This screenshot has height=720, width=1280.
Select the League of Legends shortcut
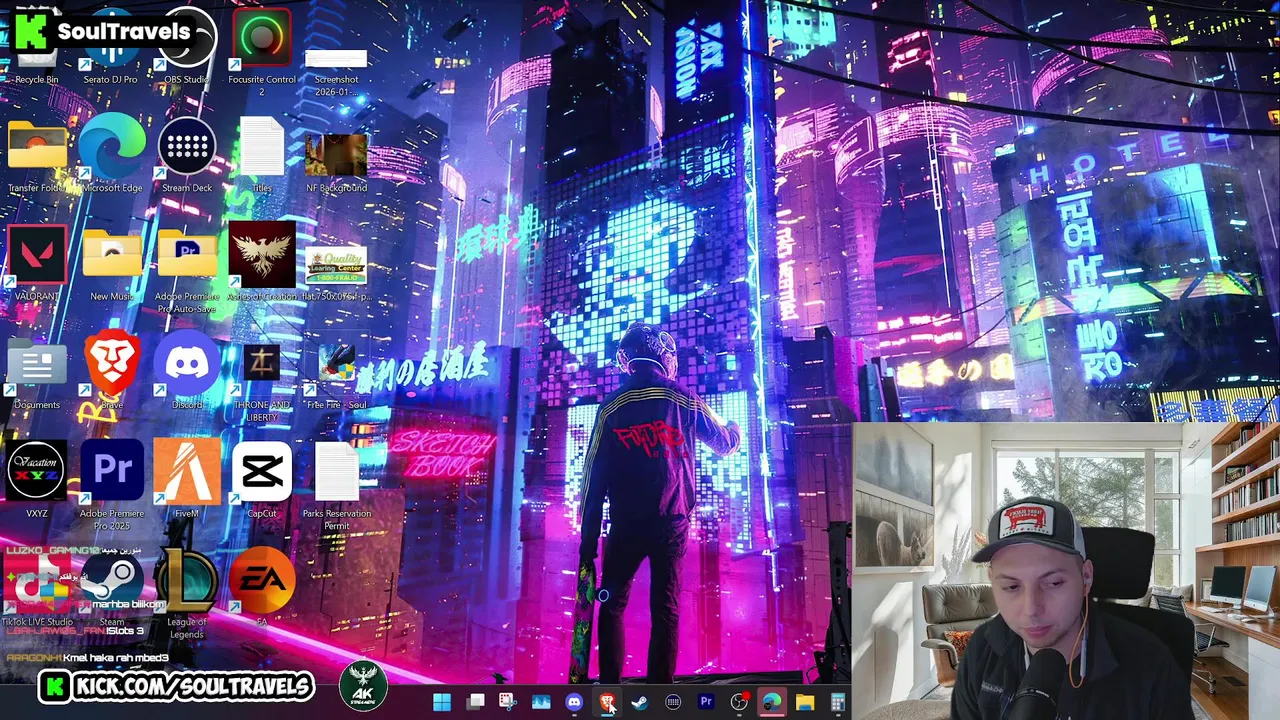tap(187, 592)
